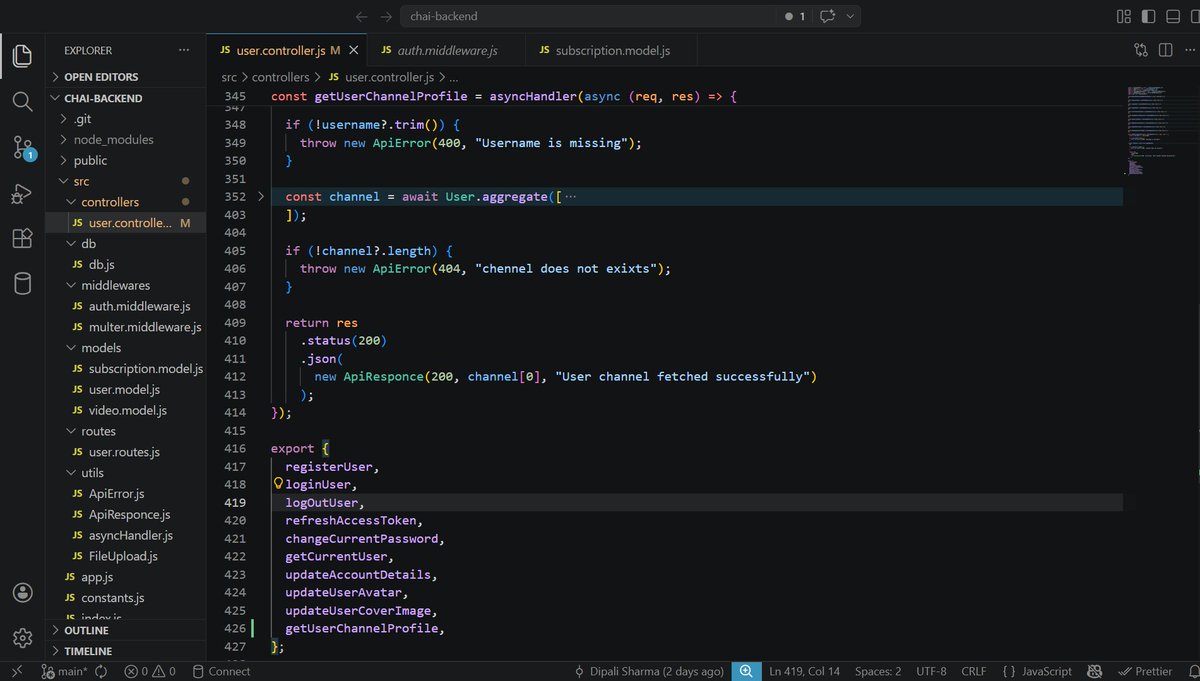This screenshot has height=681, width=1200.
Task: Click the zoom magnifier status bar item
Action: [x=746, y=671]
